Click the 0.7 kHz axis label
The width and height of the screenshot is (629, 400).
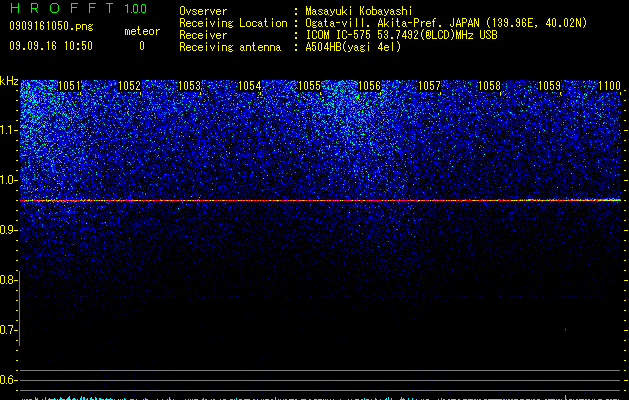coord(8,330)
